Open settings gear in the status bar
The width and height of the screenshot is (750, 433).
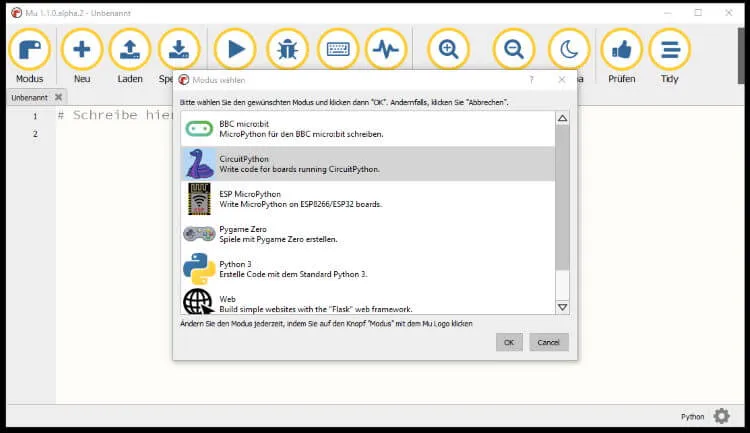pyautogui.click(x=722, y=417)
